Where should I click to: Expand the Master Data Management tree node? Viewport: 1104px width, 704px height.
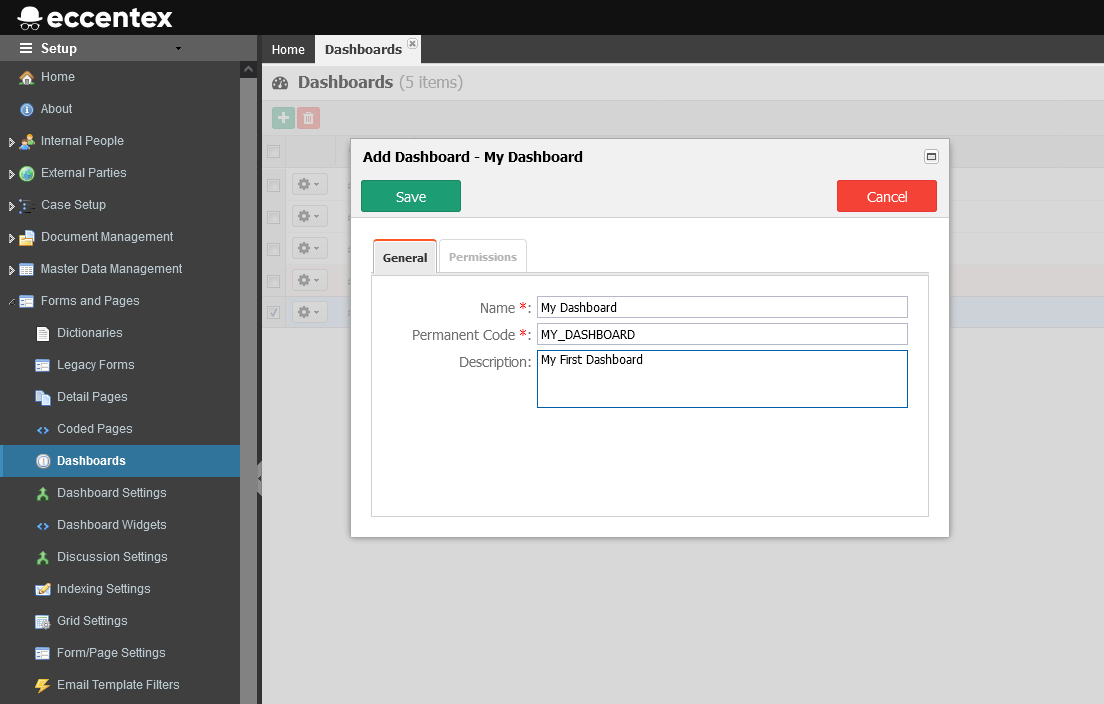tap(11, 270)
